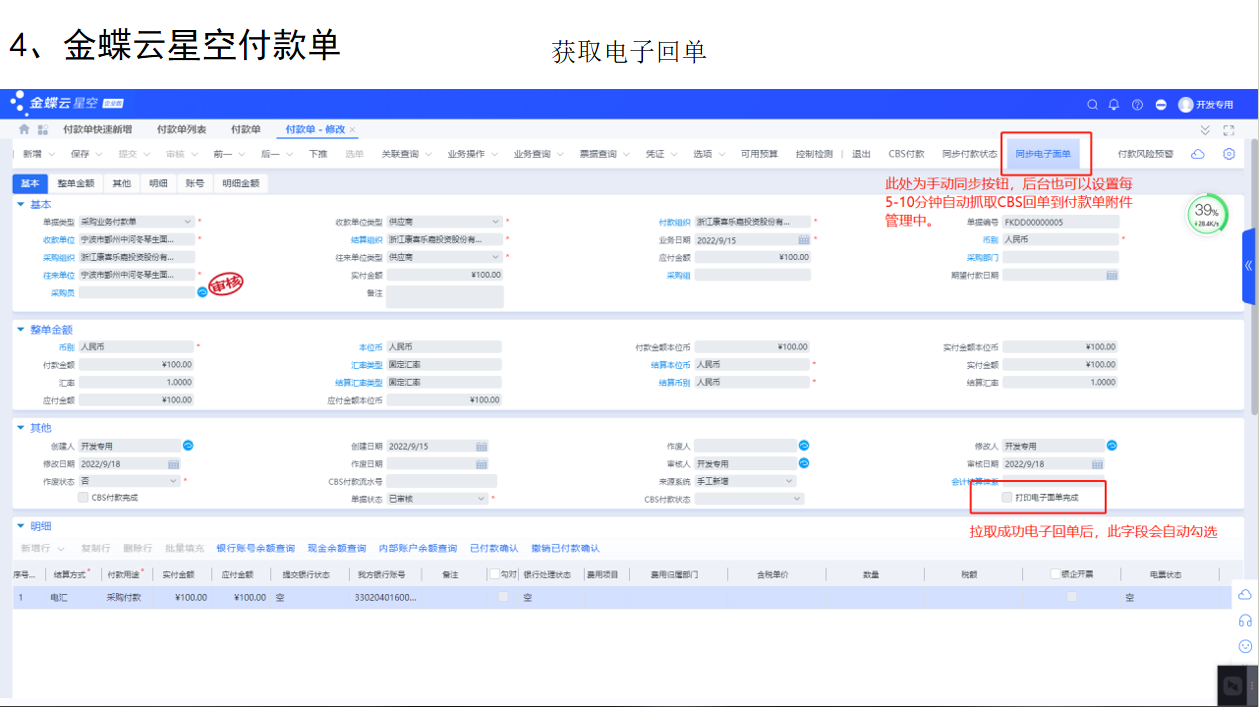
Task: Toggle the 勾对 column header checkbox
Action: pyautogui.click(x=494, y=574)
